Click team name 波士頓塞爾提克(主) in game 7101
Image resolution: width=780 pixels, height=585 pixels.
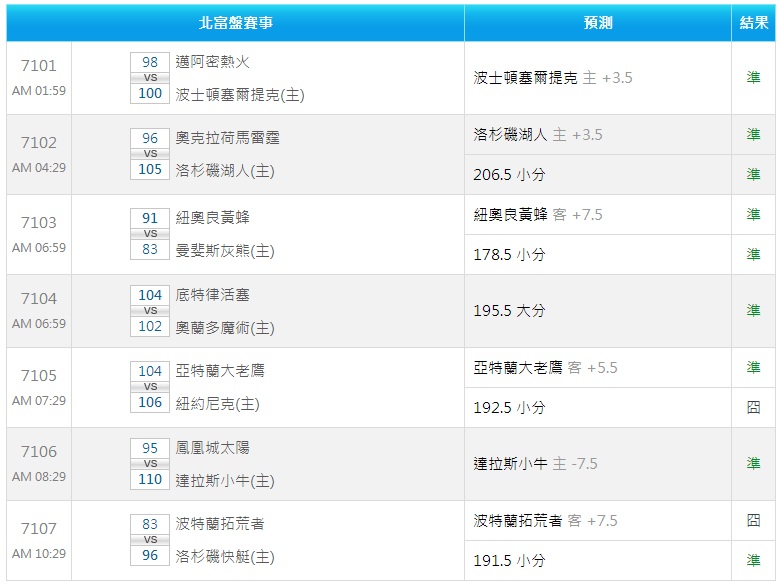(x=240, y=95)
